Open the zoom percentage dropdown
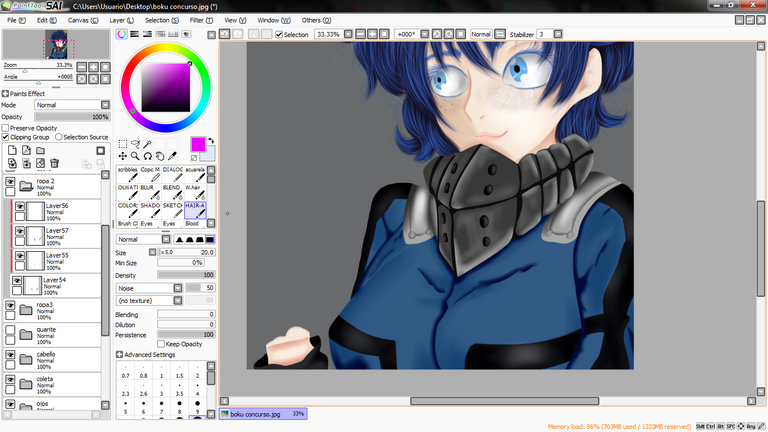This screenshot has width=768, height=432. point(348,34)
